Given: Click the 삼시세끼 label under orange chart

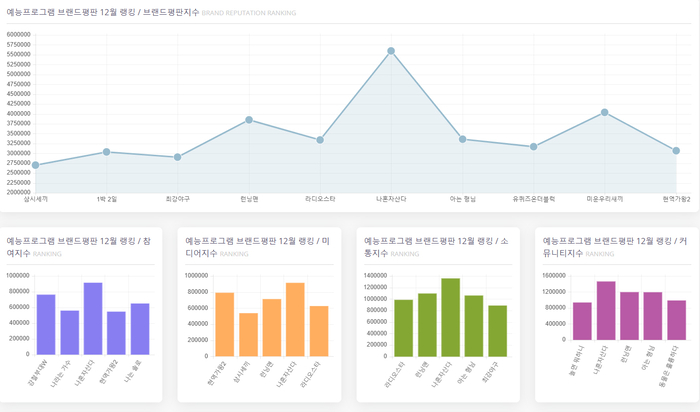Looking at the screenshot, I should [240, 372].
